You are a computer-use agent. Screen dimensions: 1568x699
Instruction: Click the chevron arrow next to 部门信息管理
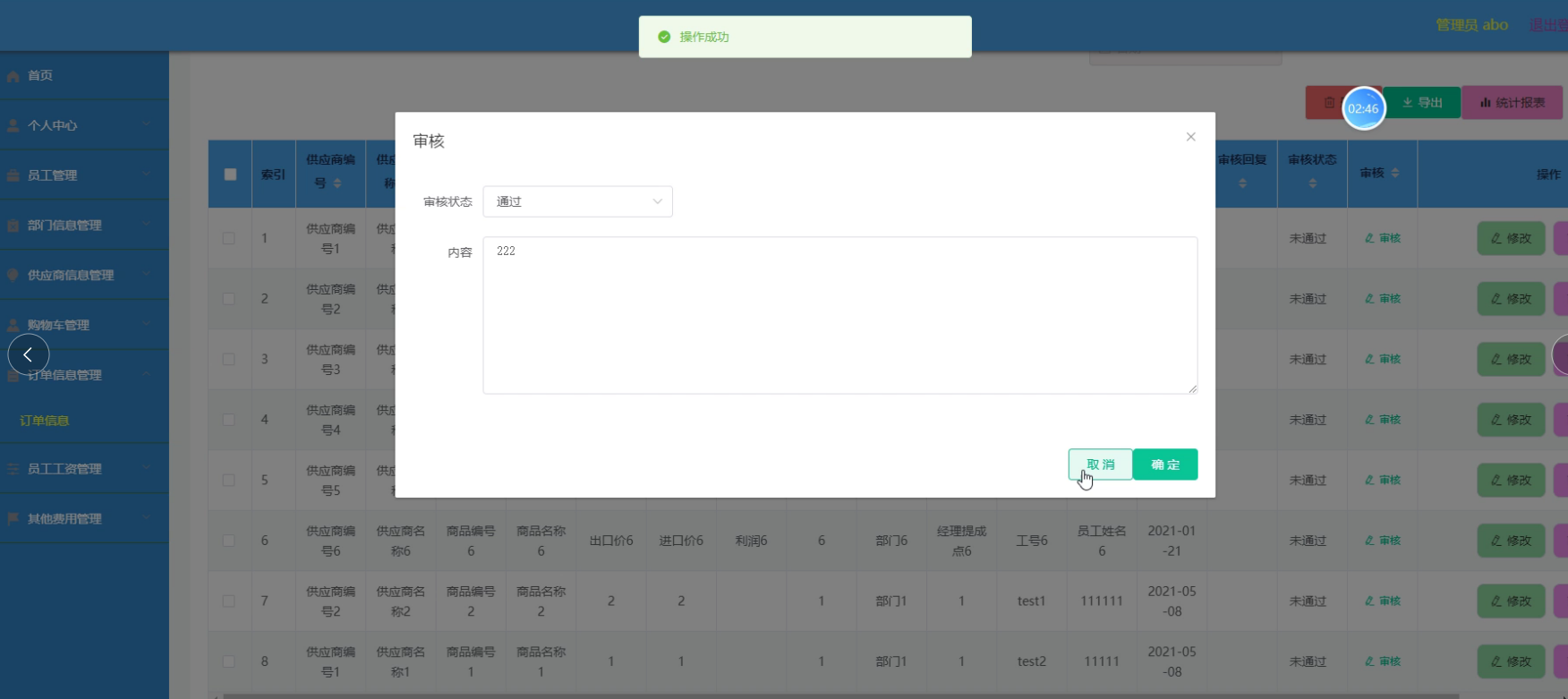point(147,226)
